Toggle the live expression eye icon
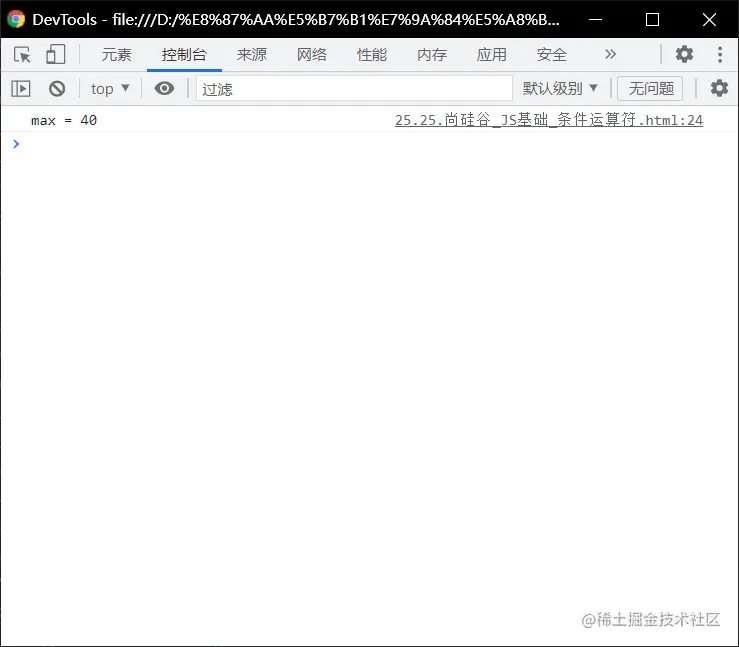The image size is (739, 647). (164, 88)
